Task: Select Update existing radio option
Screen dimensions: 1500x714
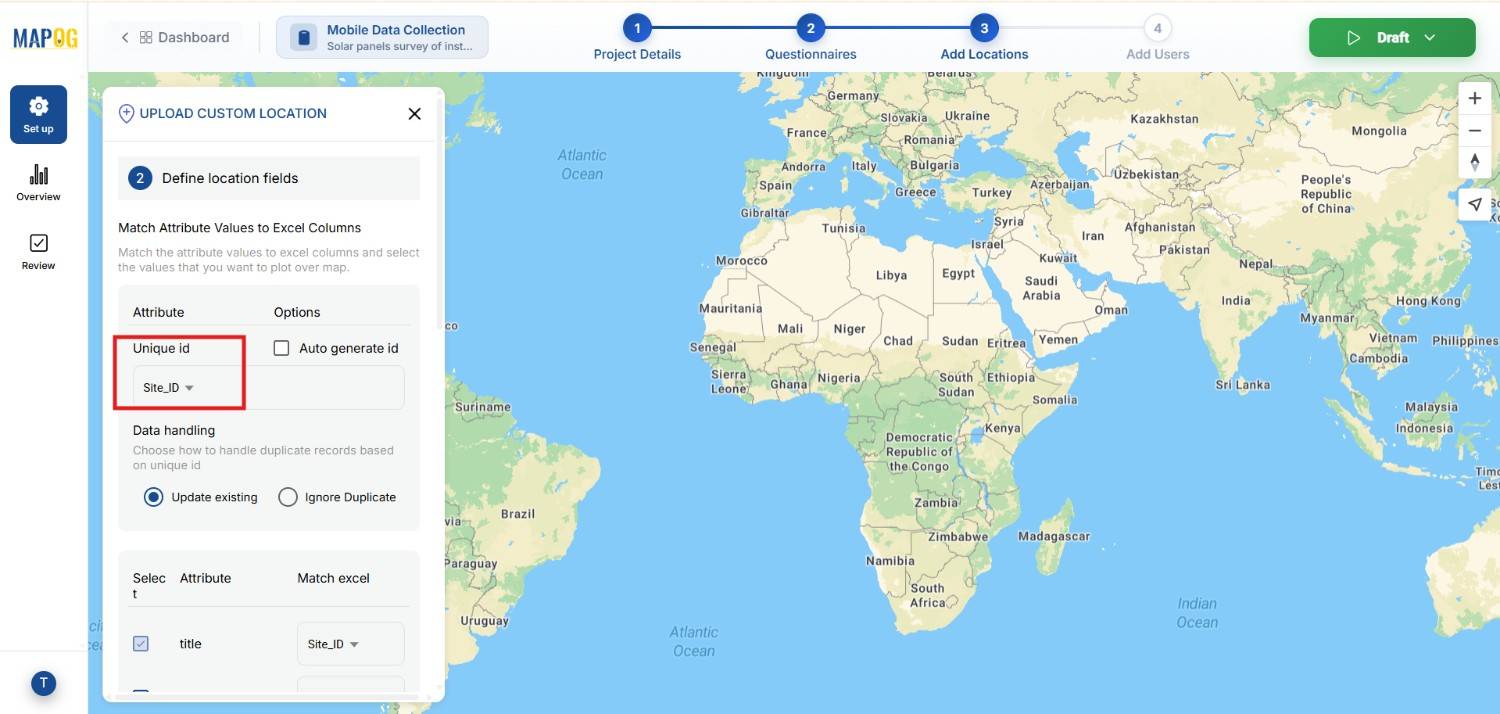Action: [x=153, y=497]
